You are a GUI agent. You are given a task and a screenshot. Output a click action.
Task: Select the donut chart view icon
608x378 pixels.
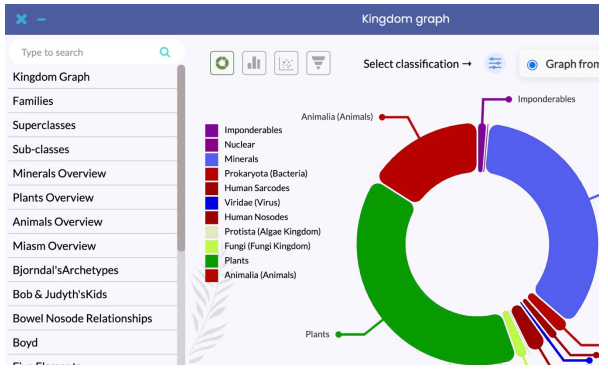[222, 63]
